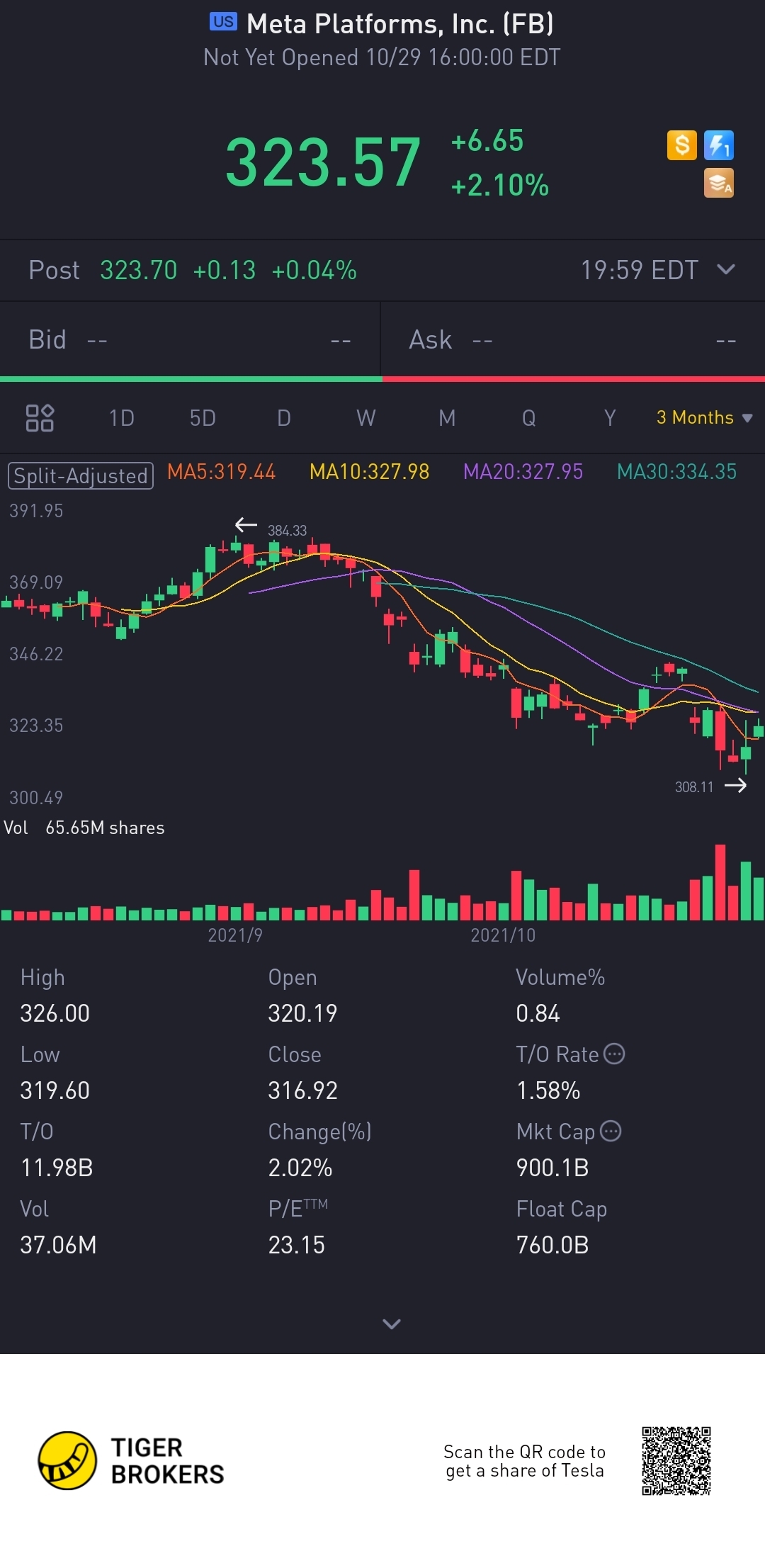Tap the Float Cap value 760.0B

(x=552, y=1245)
